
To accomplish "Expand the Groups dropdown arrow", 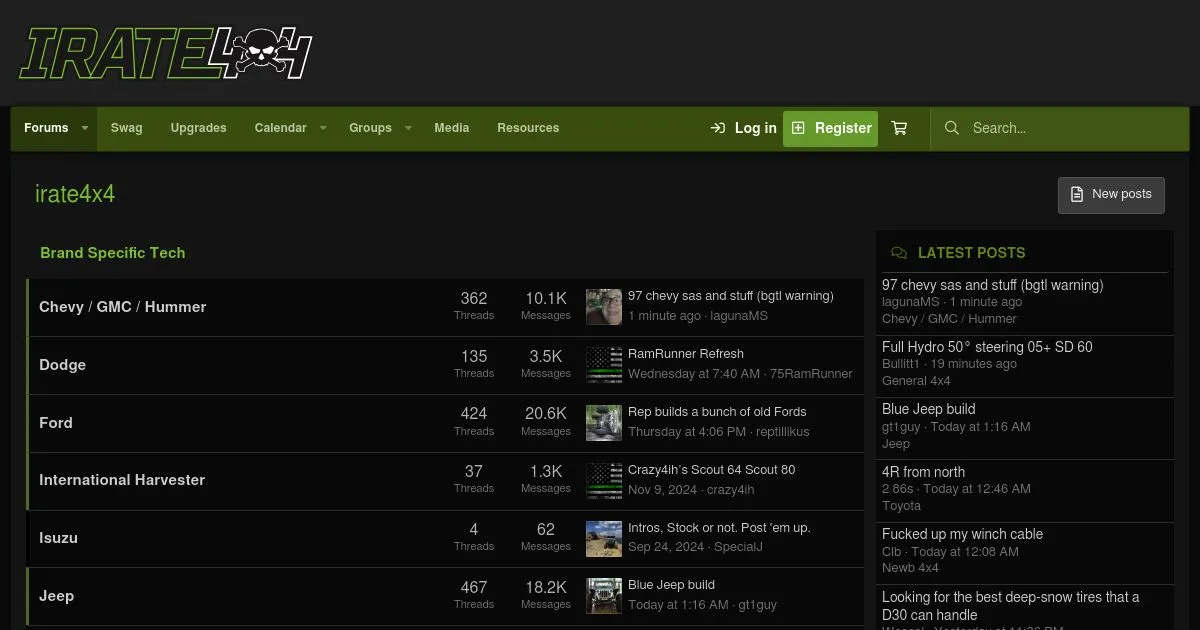I will click(408, 128).
